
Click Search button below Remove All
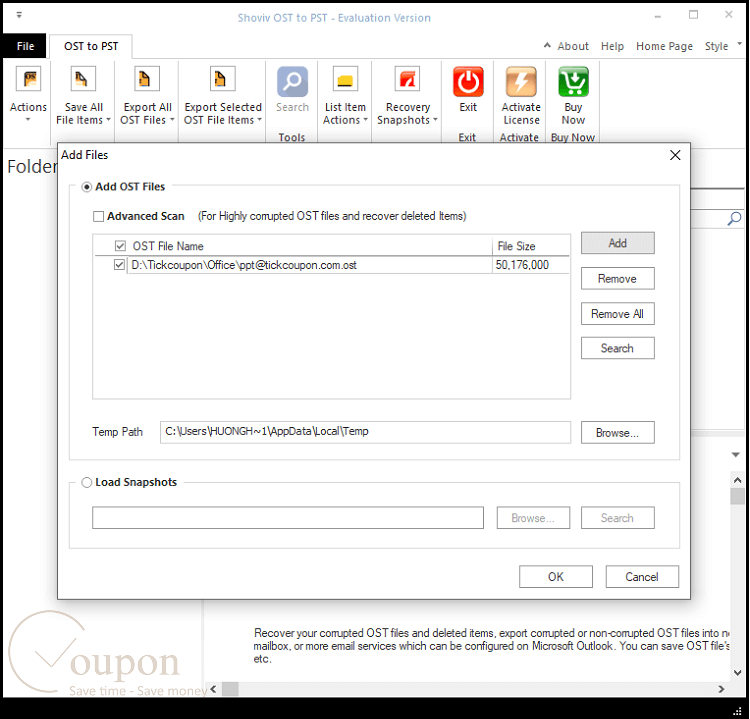(x=618, y=348)
